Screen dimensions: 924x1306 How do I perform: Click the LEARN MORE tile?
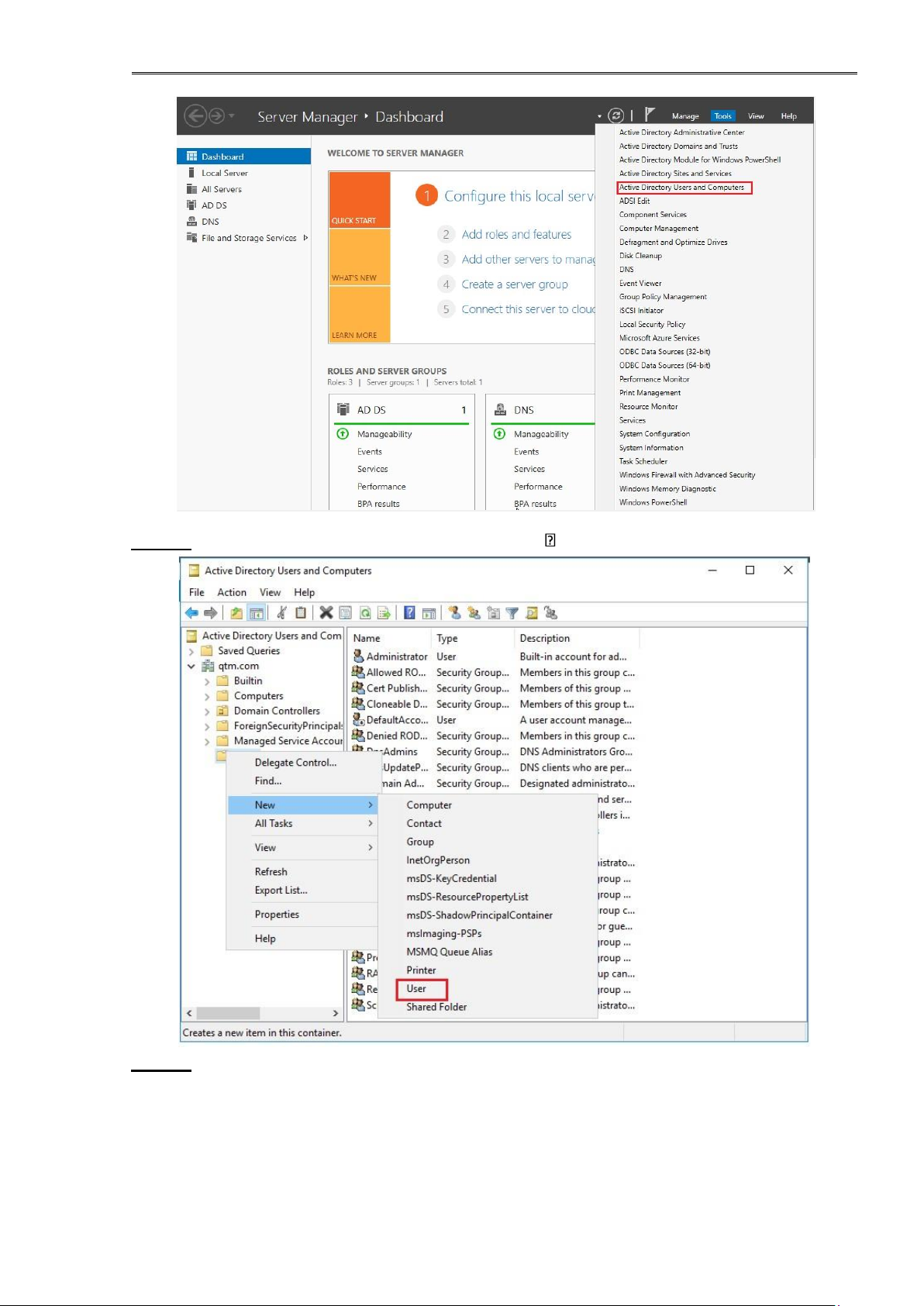360,315
